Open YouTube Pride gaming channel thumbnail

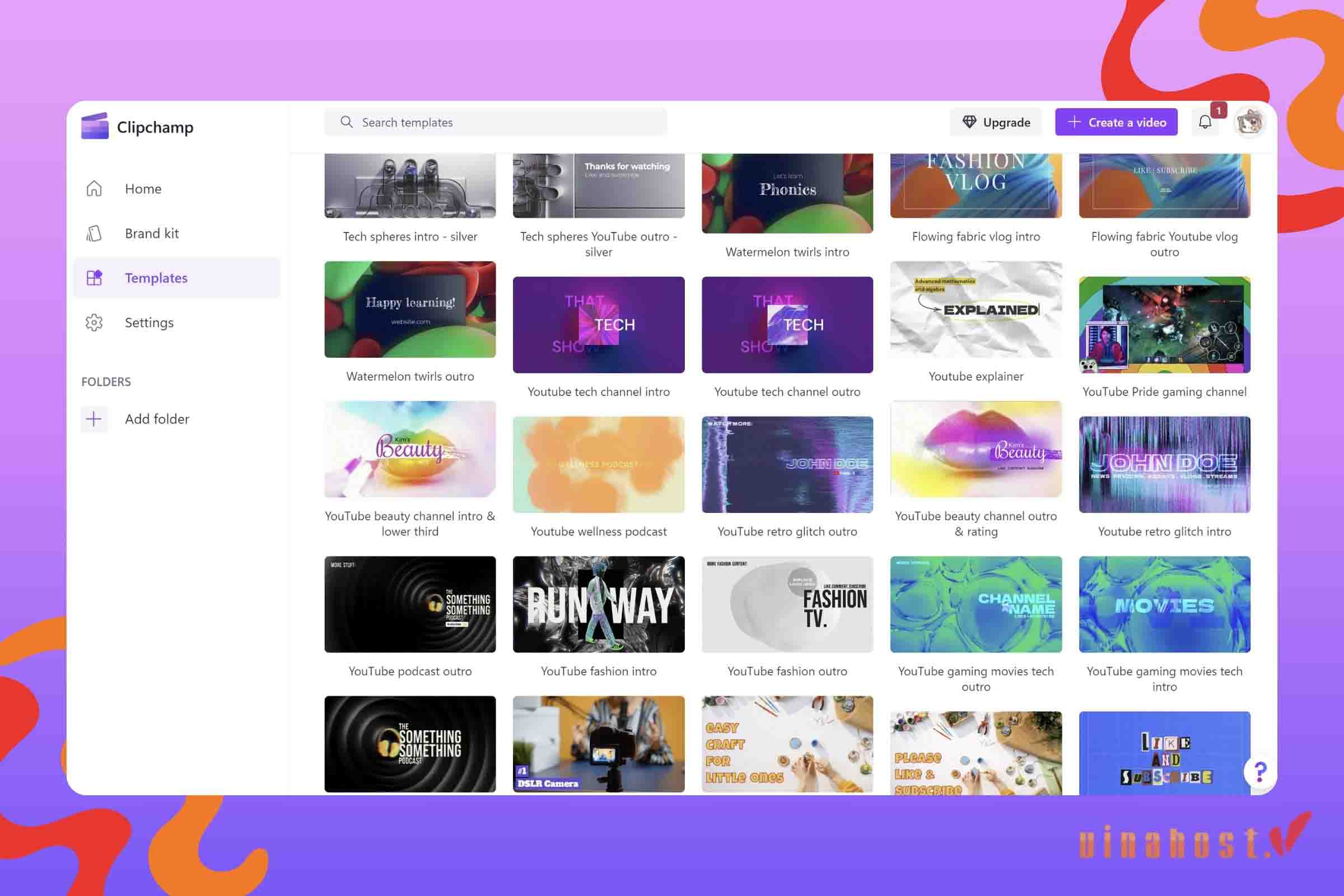pyautogui.click(x=1165, y=325)
